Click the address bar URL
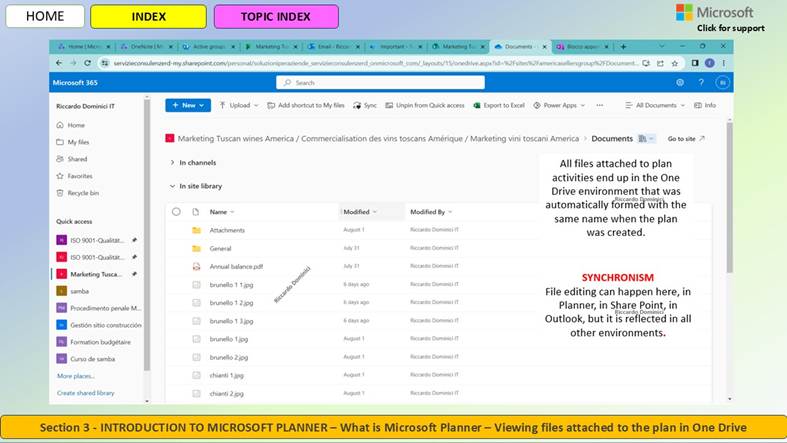Screen dimensions: 787x443 pyautogui.click(x=375, y=63)
